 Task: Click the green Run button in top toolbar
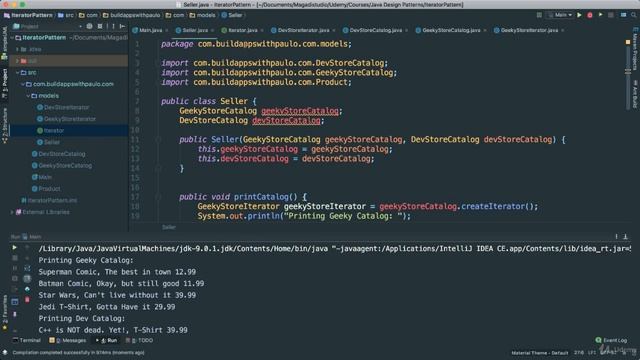tap(579, 15)
